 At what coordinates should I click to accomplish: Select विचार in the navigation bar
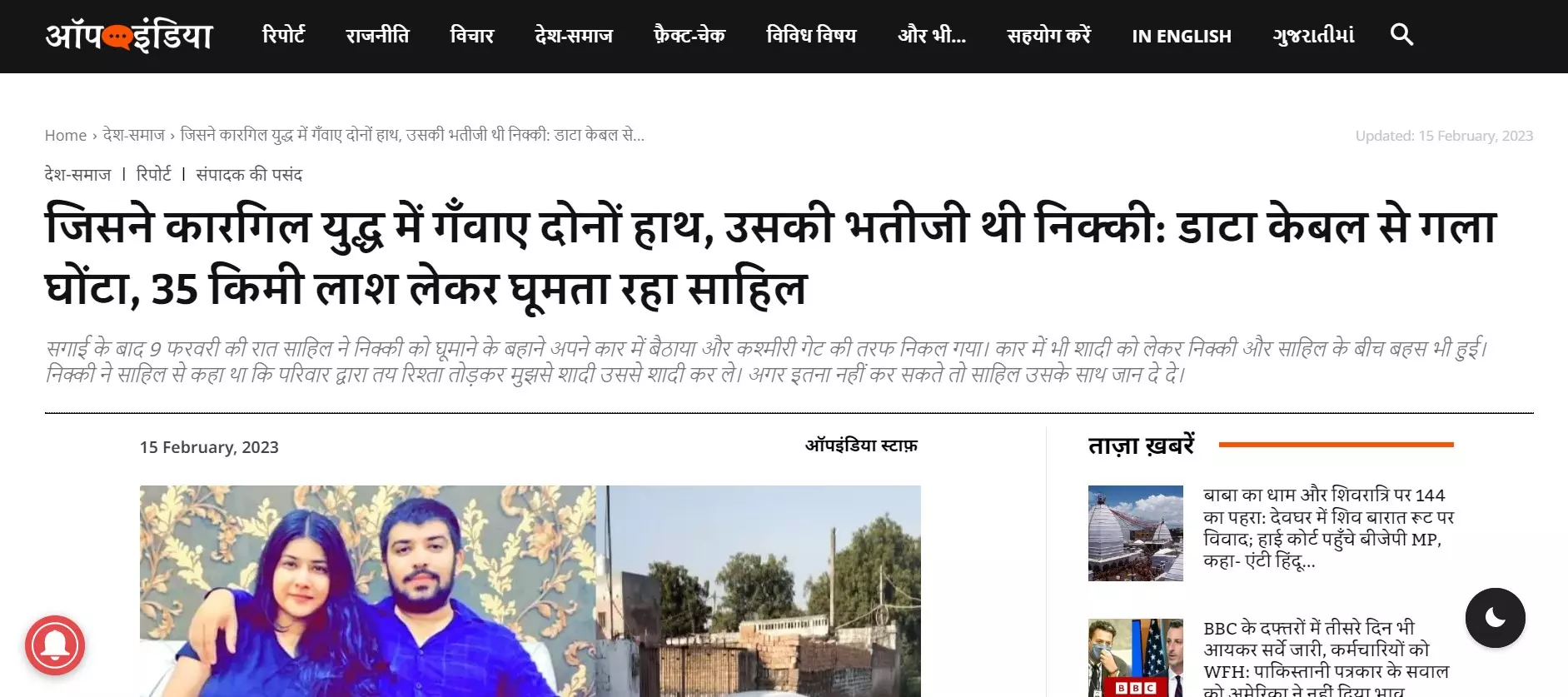coord(471,36)
